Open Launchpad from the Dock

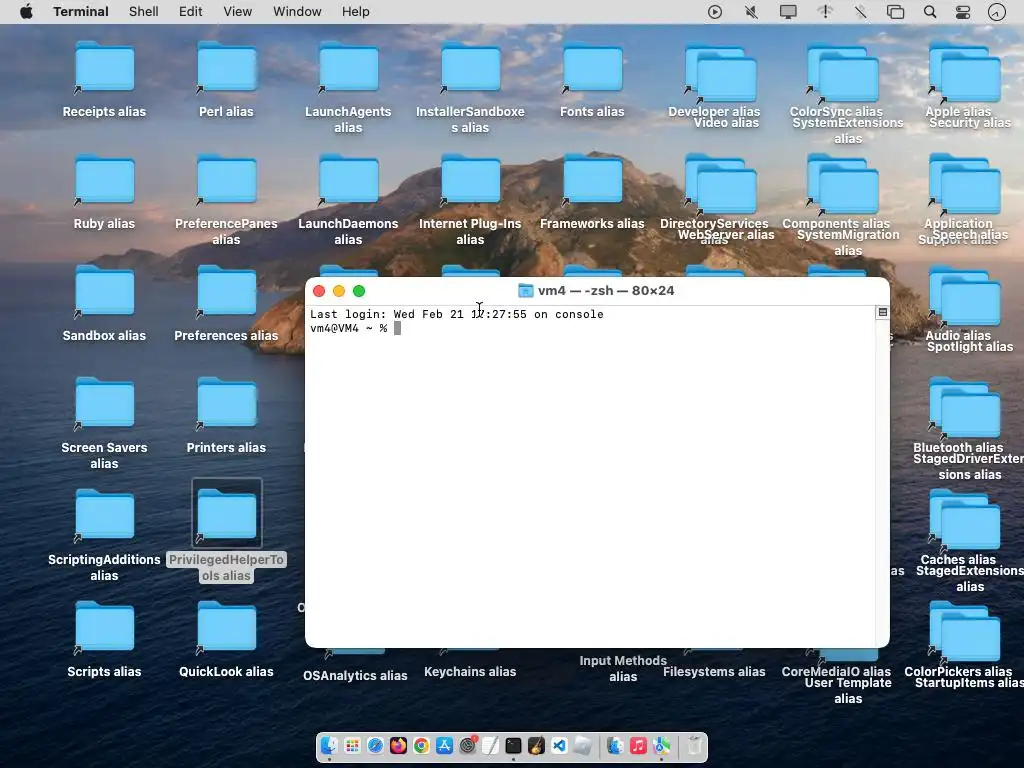352,745
